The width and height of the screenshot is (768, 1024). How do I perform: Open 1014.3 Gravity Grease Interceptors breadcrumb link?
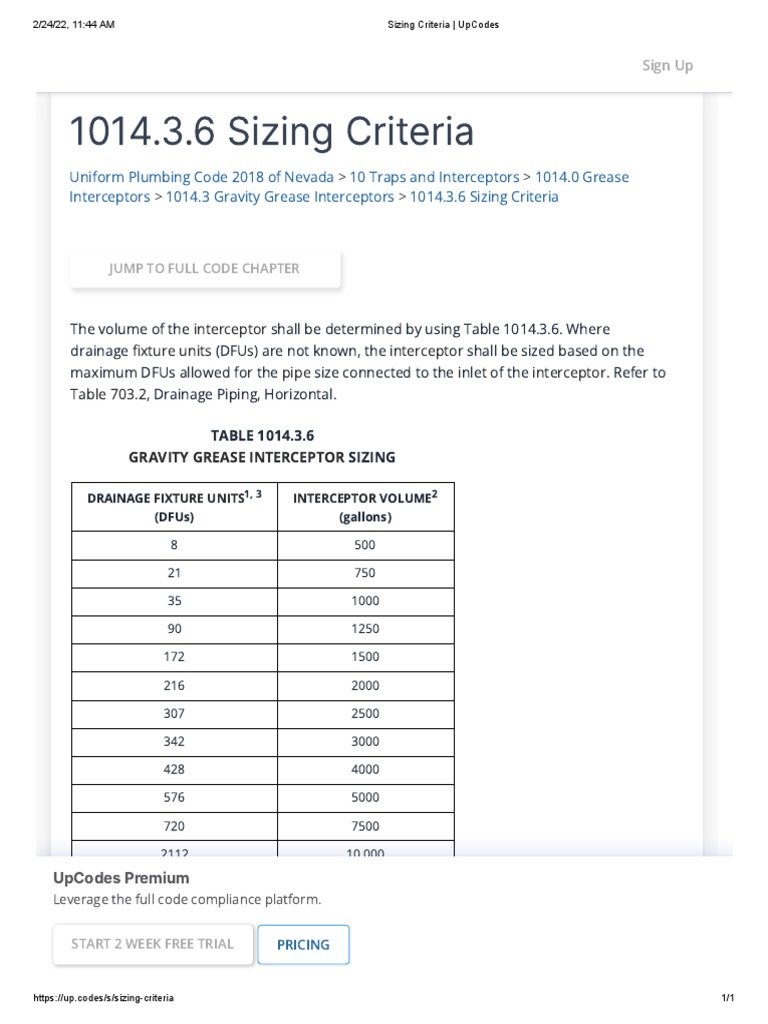pyautogui.click(x=280, y=197)
